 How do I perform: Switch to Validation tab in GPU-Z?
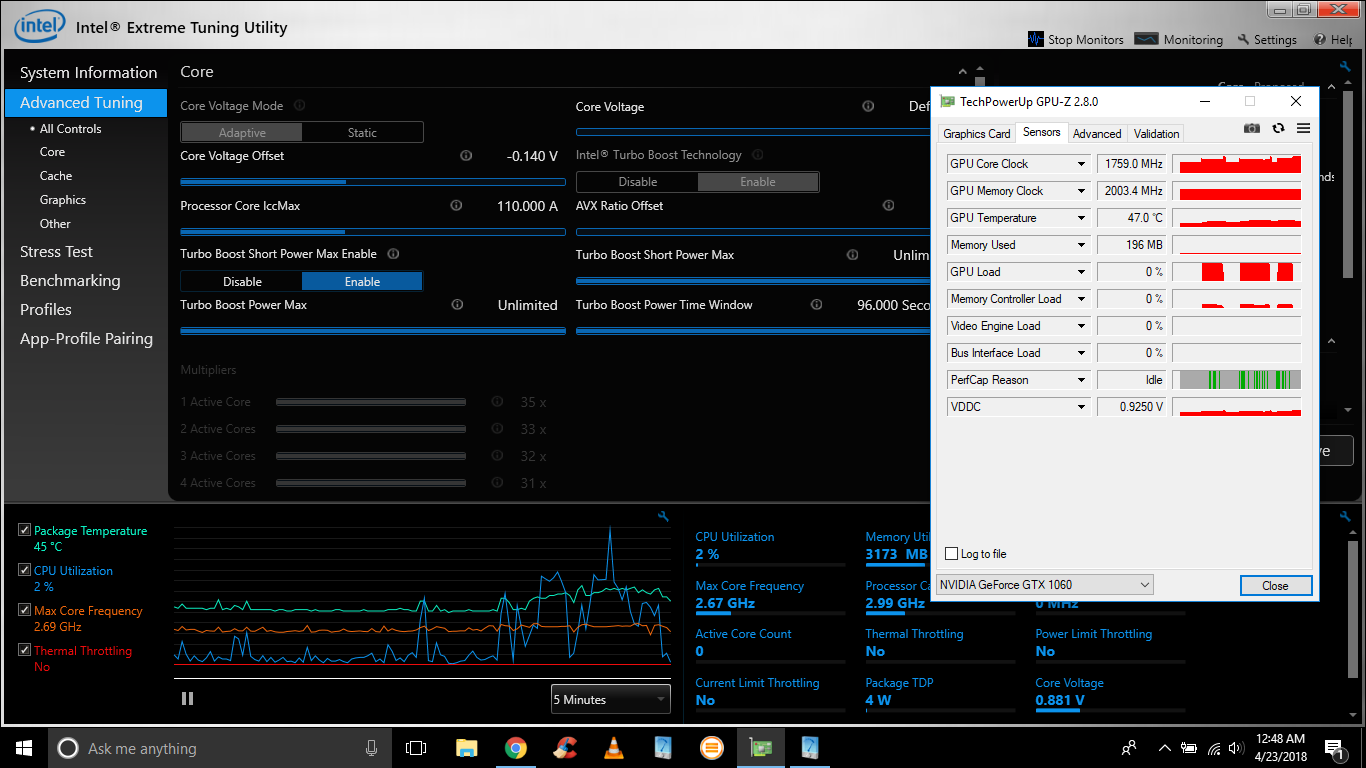click(1157, 133)
